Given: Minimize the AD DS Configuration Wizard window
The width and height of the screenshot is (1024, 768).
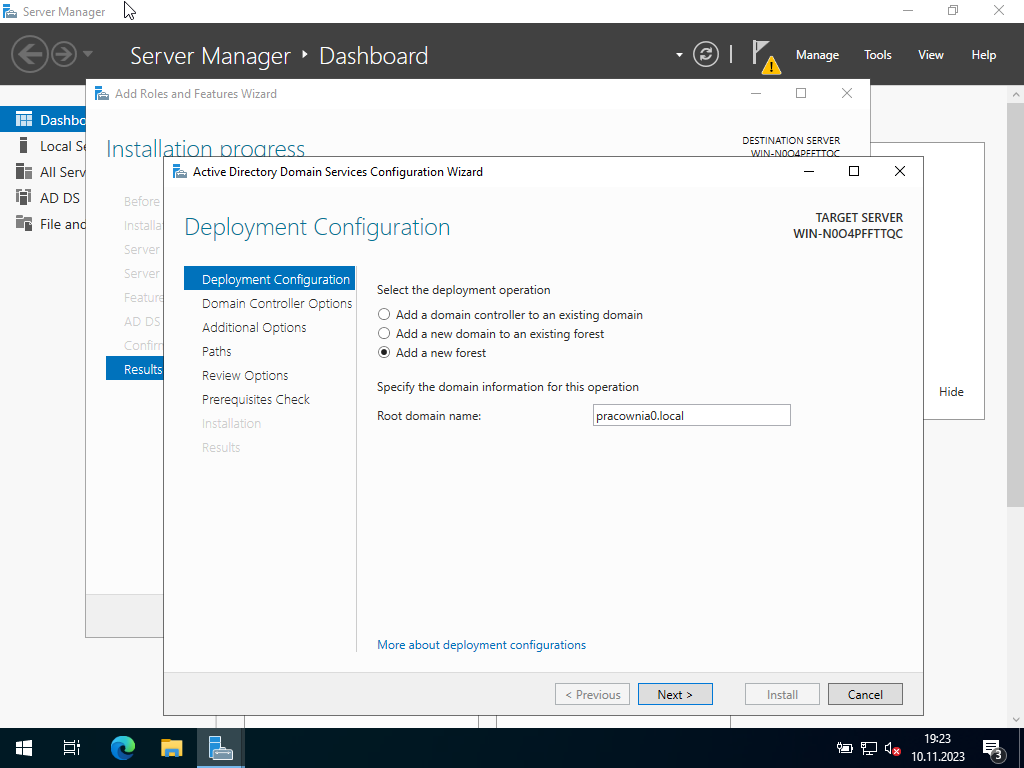Looking at the screenshot, I should pyautogui.click(x=809, y=171).
